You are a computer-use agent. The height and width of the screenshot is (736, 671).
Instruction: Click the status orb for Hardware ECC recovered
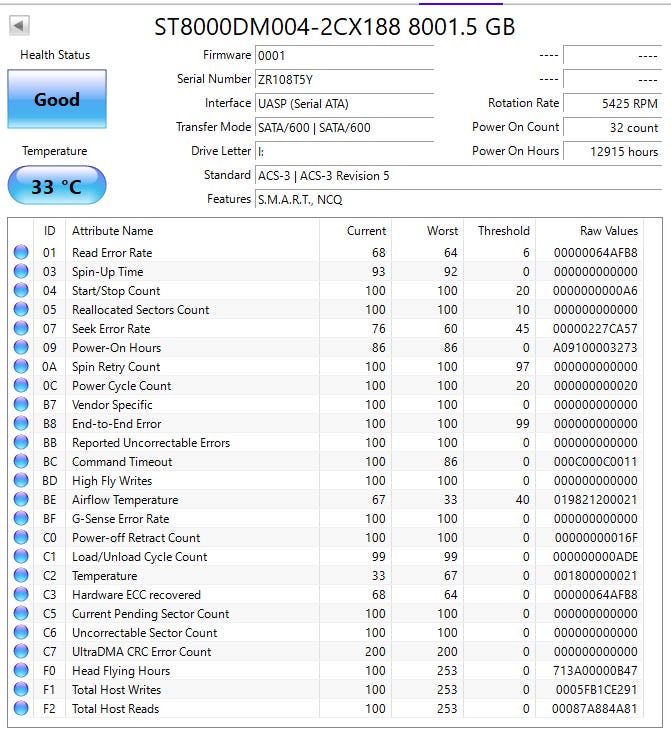point(21,595)
